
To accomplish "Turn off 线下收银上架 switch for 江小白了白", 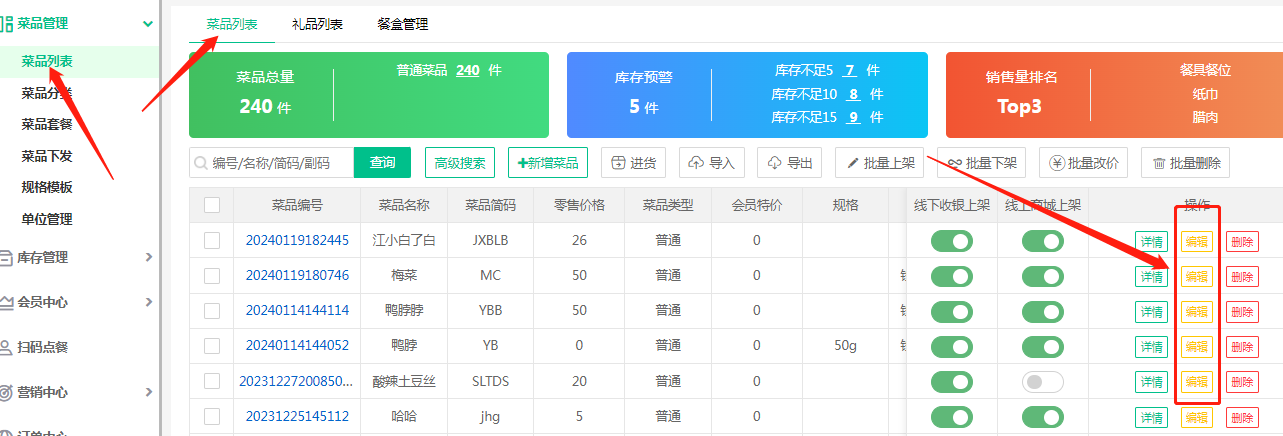I will [x=951, y=241].
